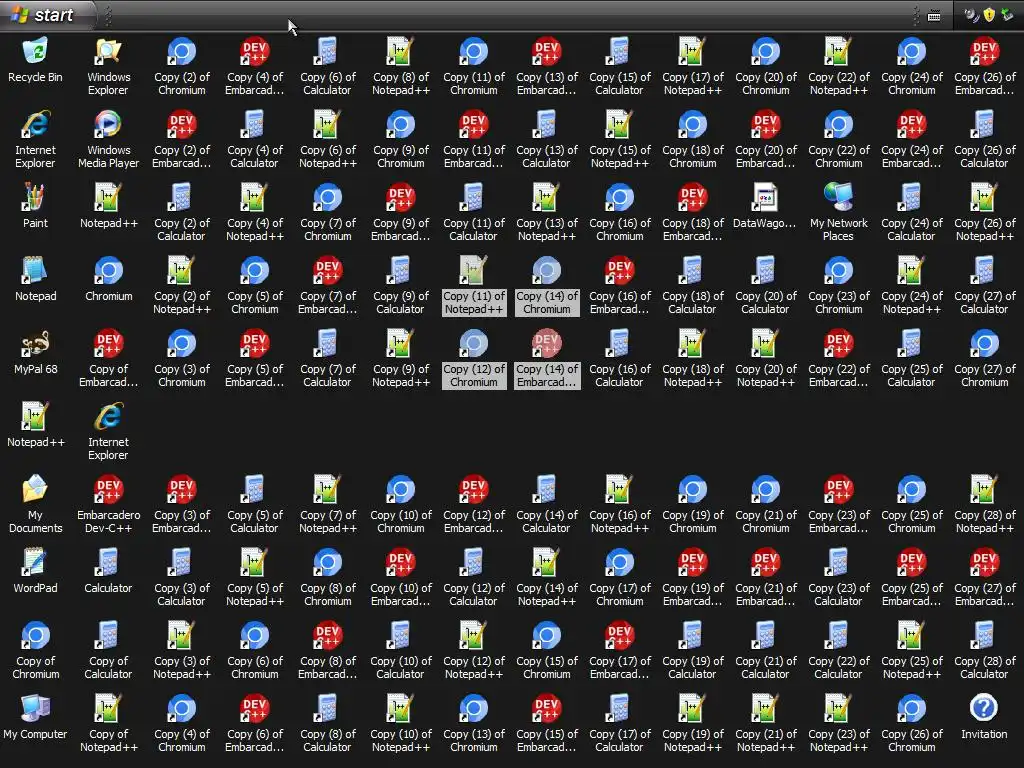Select Copy (4) of Chromium icon

(182, 724)
